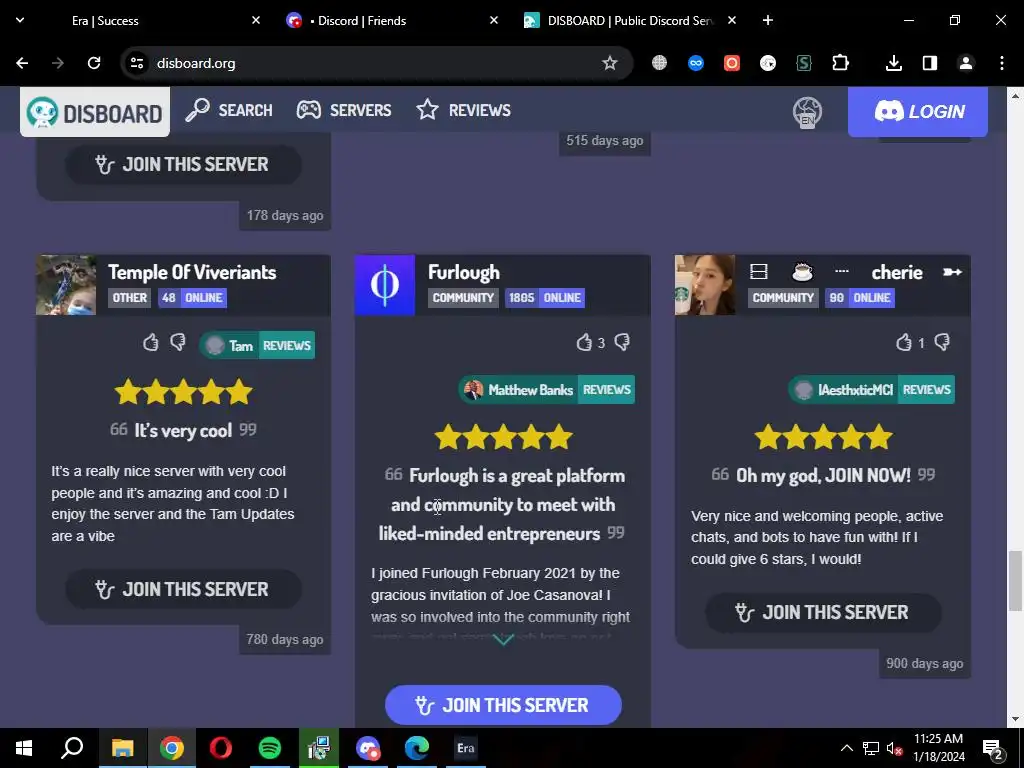Log in with the Discord LOGIN button
The width and height of the screenshot is (1024, 768).
pyautogui.click(x=918, y=112)
